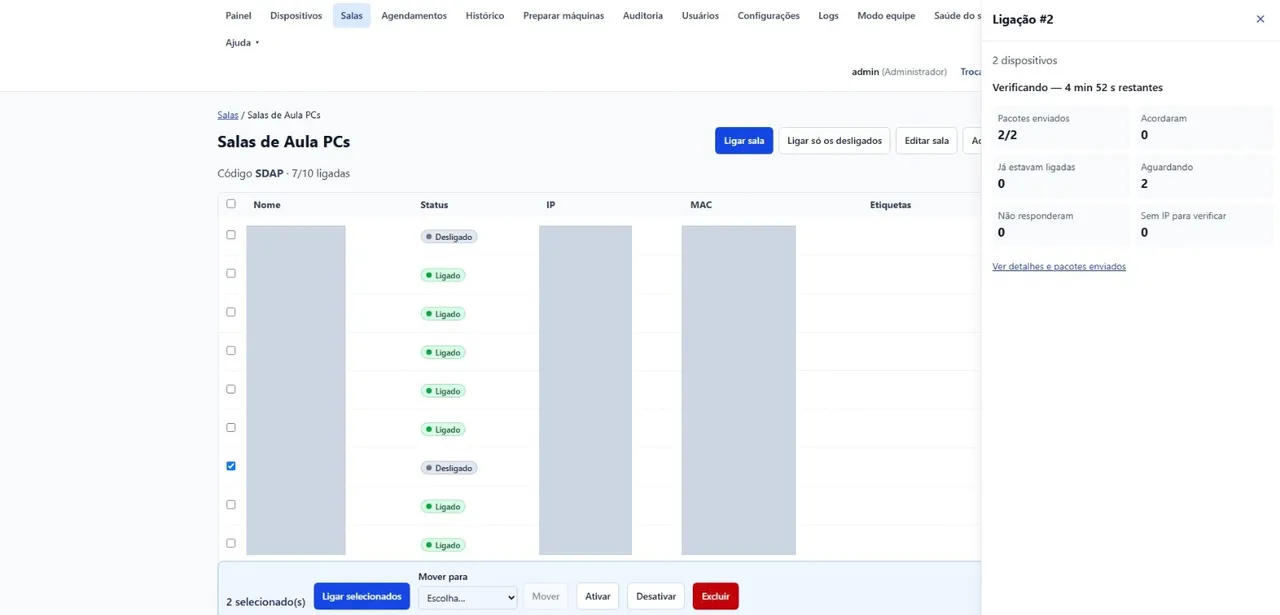
Task: Open Configurações in top navigation
Action: pos(768,16)
